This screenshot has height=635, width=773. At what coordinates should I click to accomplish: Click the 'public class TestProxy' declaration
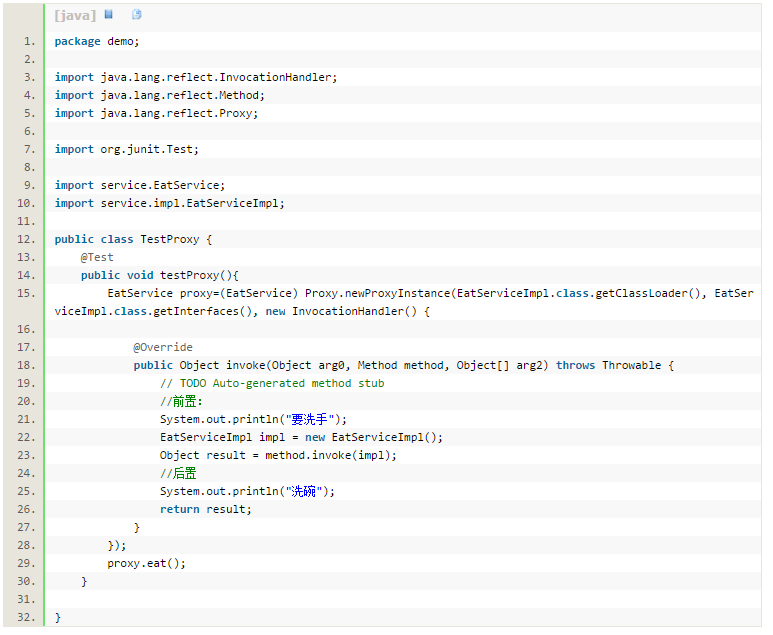click(x=133, y=240)
